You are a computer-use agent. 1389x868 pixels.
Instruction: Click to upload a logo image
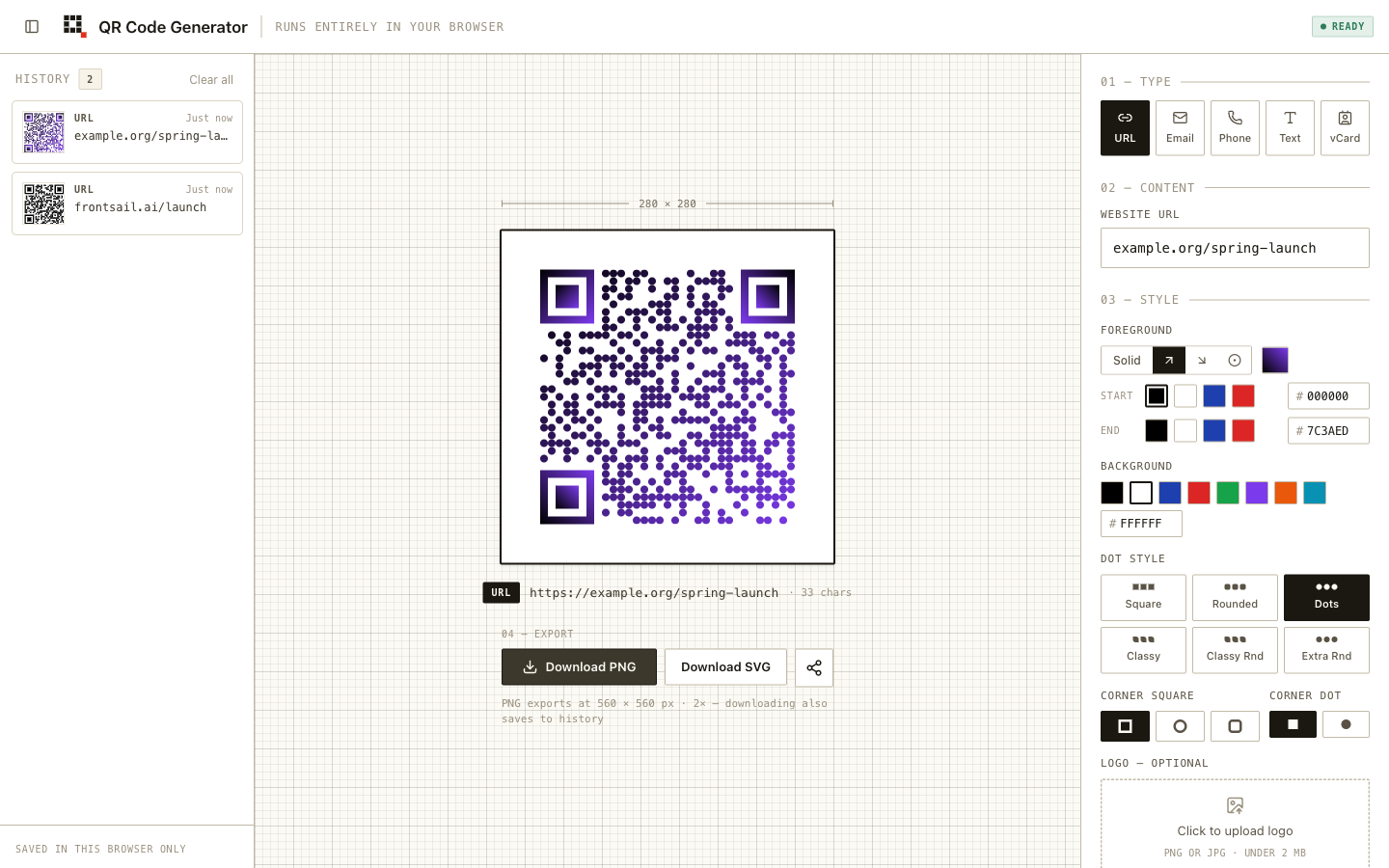tap(1235, 825)
